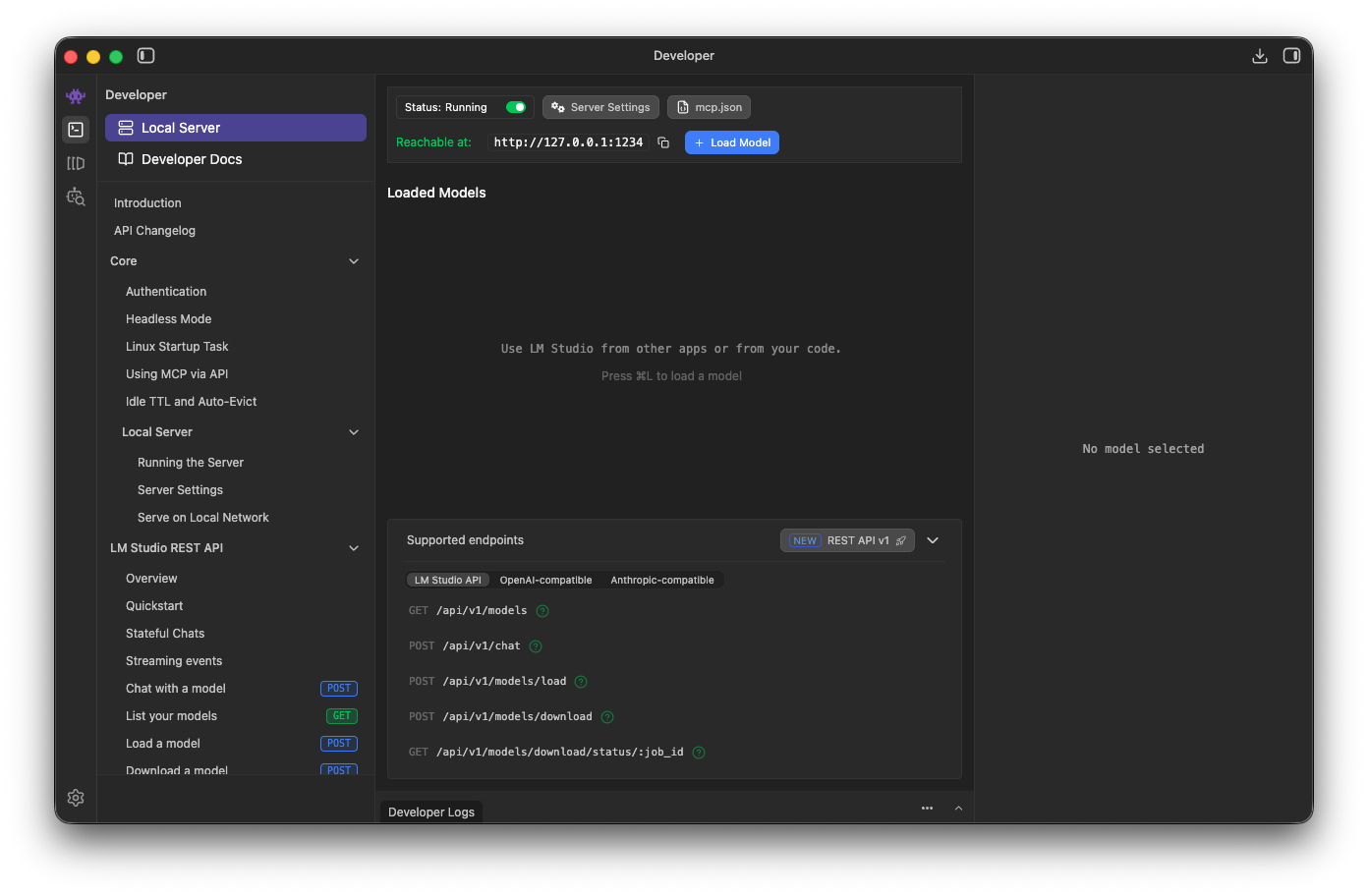Collapse the Supported endpoints panel
Screen dimensions: 1368x896
tap(932, 539)
